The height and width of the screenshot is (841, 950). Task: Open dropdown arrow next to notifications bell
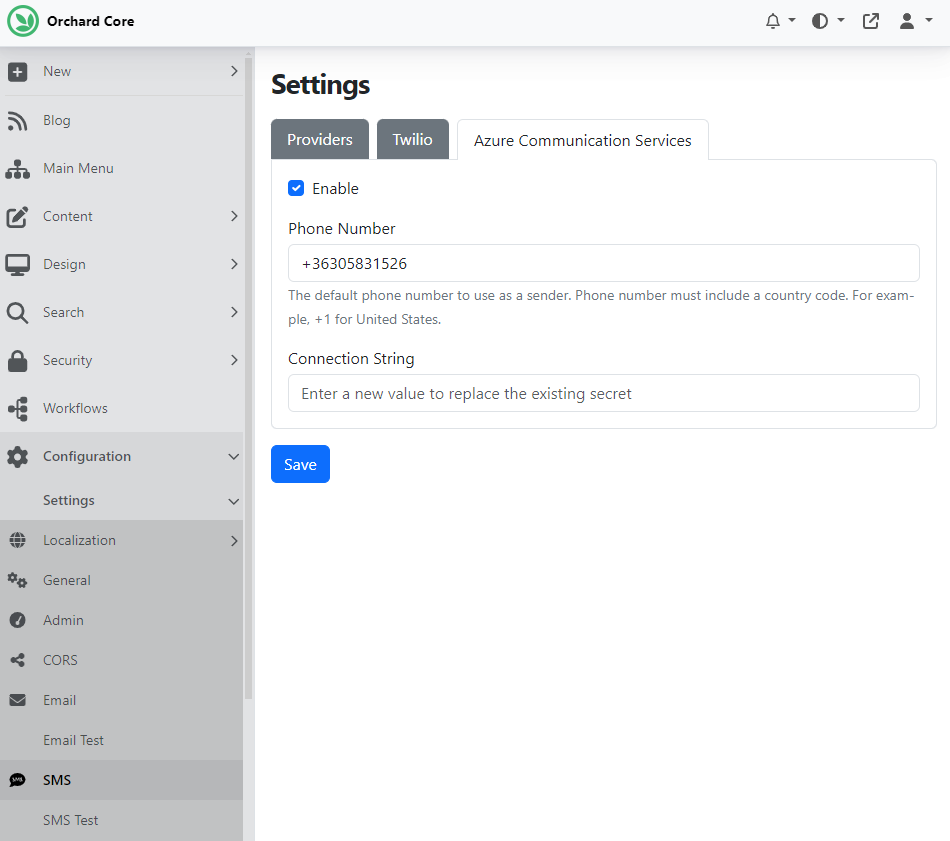tap(791, 20)
